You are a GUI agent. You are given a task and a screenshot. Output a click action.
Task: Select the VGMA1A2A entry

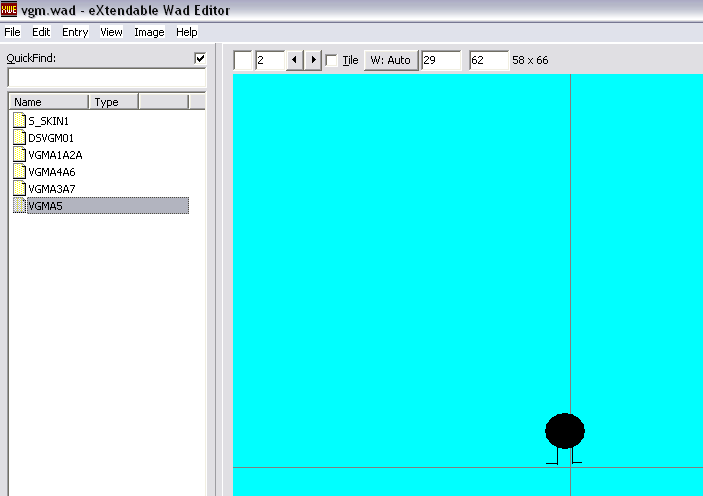(x=55, y=155)
